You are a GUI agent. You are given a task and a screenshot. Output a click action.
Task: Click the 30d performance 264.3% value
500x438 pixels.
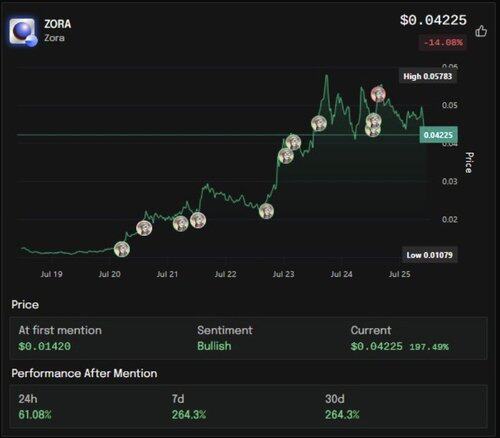pos(342,415)
